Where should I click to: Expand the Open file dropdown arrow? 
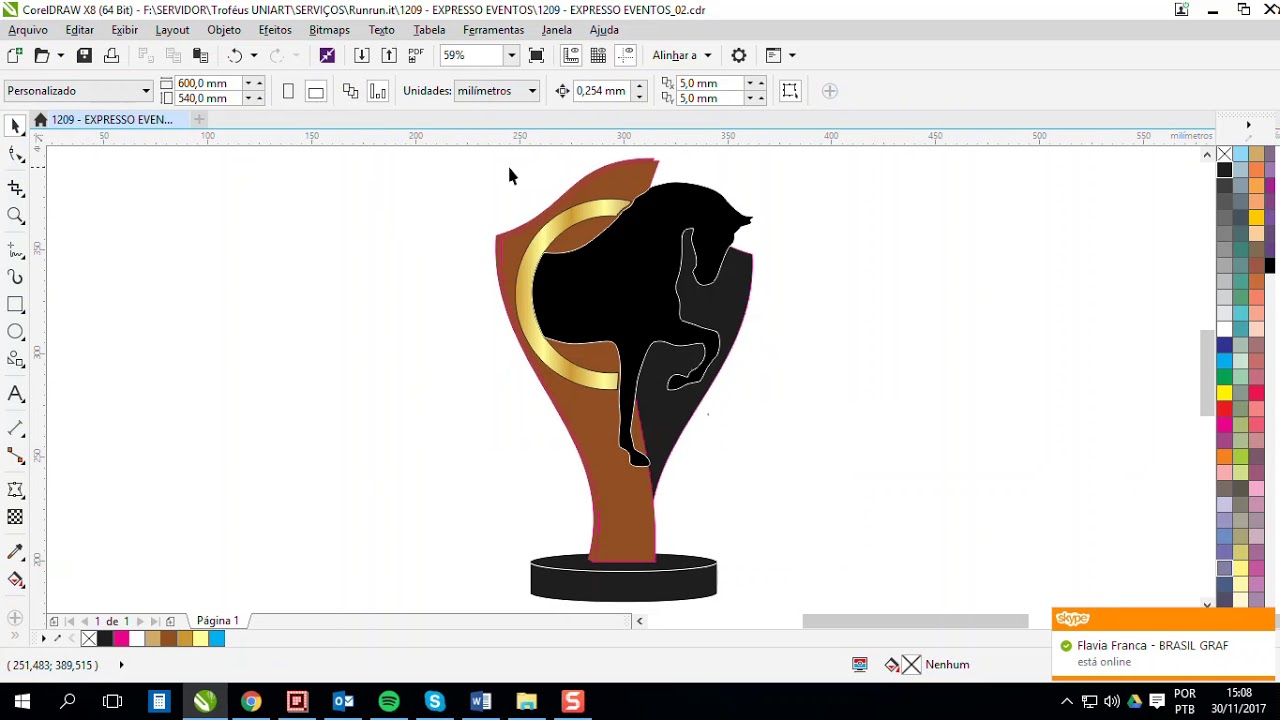60,56
